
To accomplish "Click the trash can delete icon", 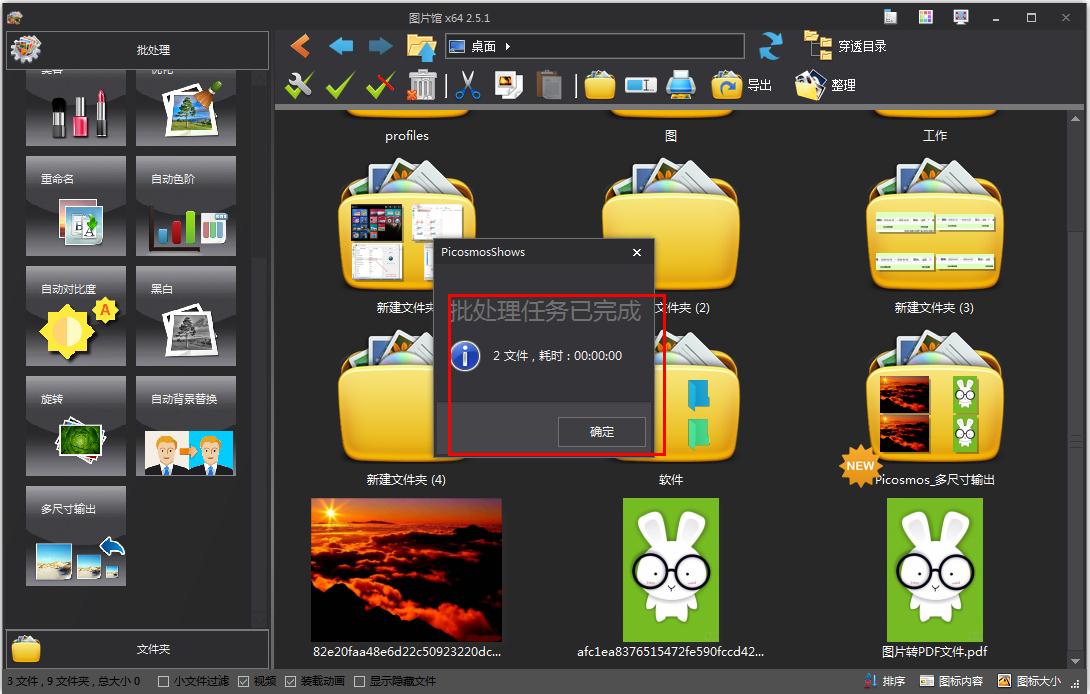I will pos(422,85).
